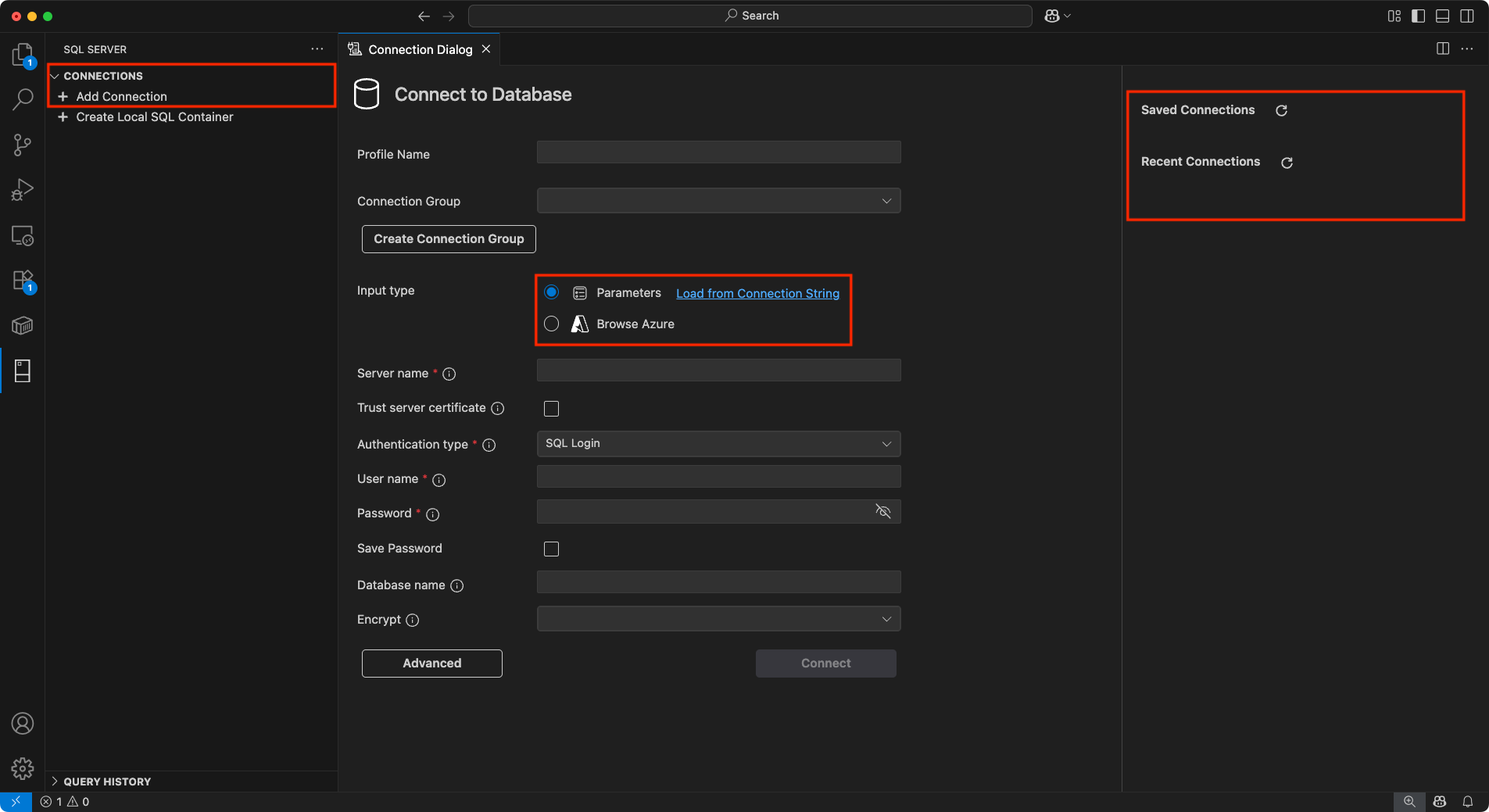Open the SQL Server activity bar icon

tap(23, 371)
